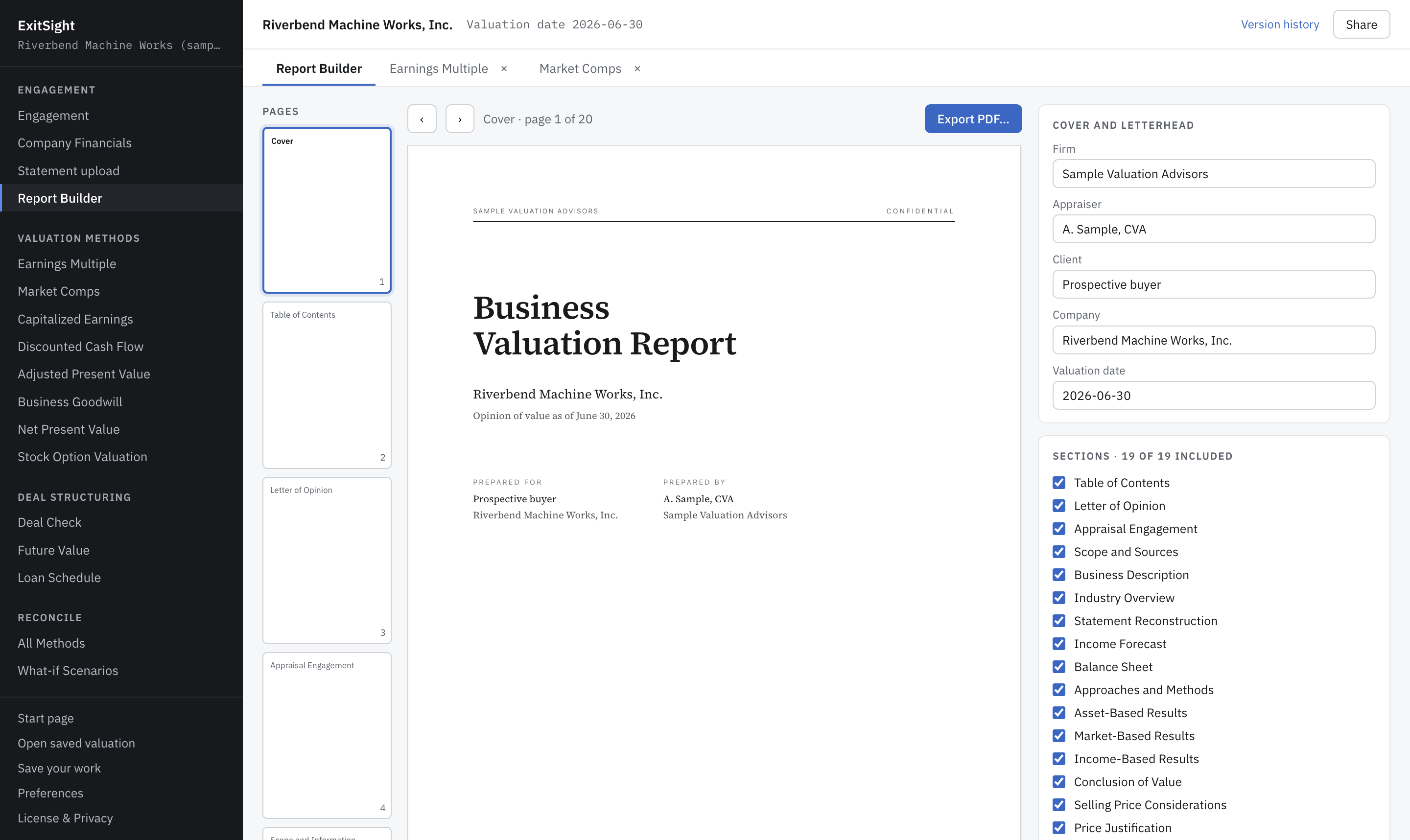This screenshot has width=1410, height=840.
Task: Close the Market Comps tab
Action: click(637, 69)
